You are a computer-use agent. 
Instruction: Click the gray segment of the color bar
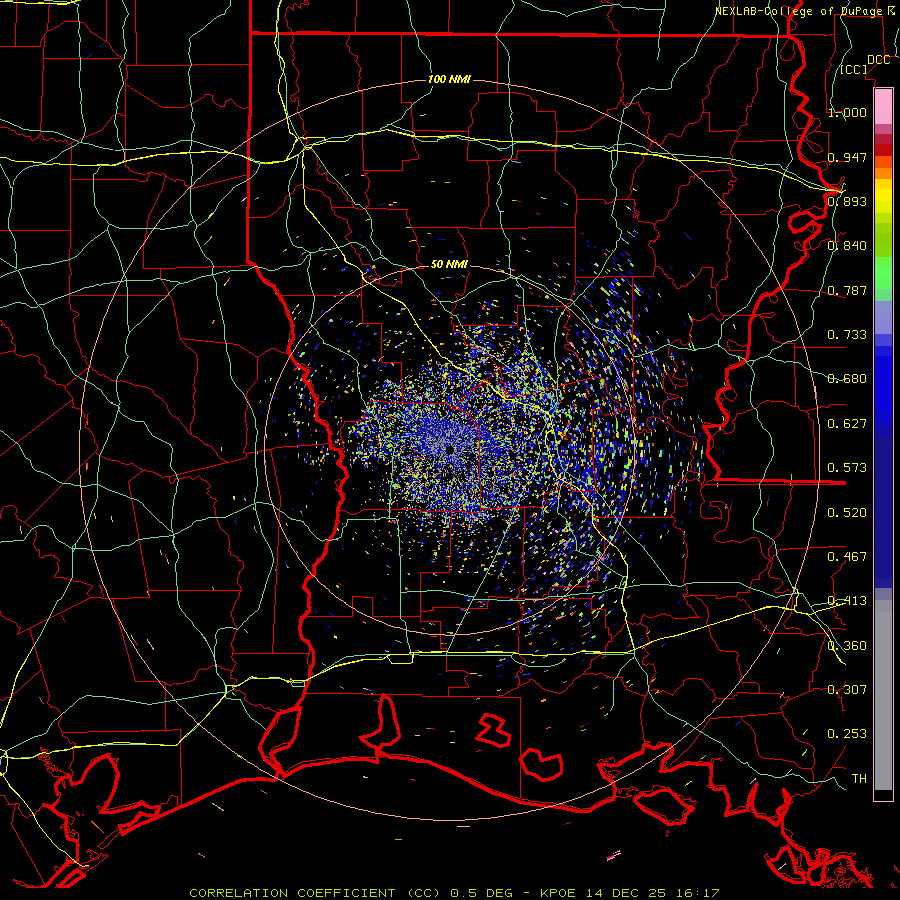[883, 695]
